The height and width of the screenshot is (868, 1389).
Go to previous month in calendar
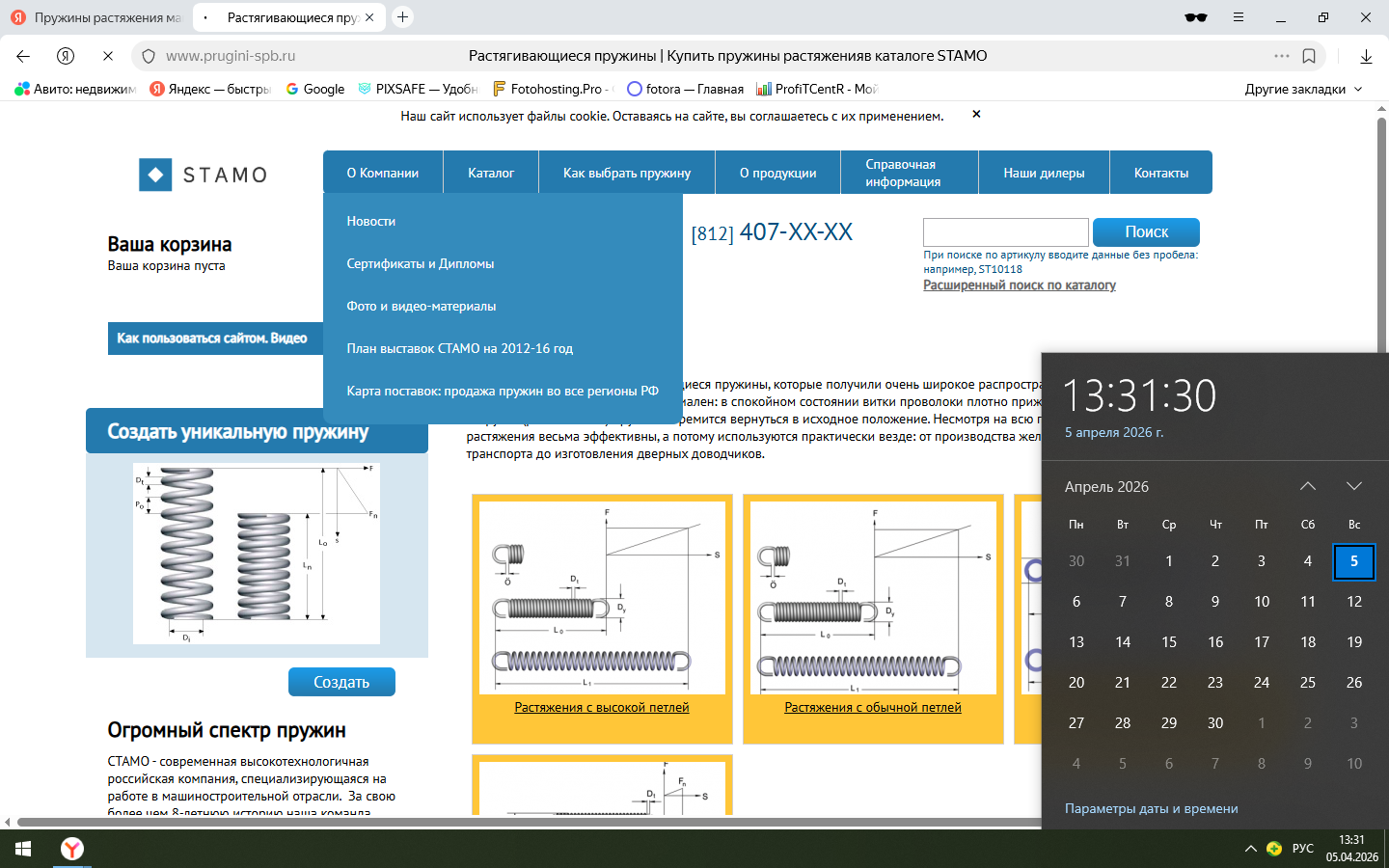[1308, 486]
